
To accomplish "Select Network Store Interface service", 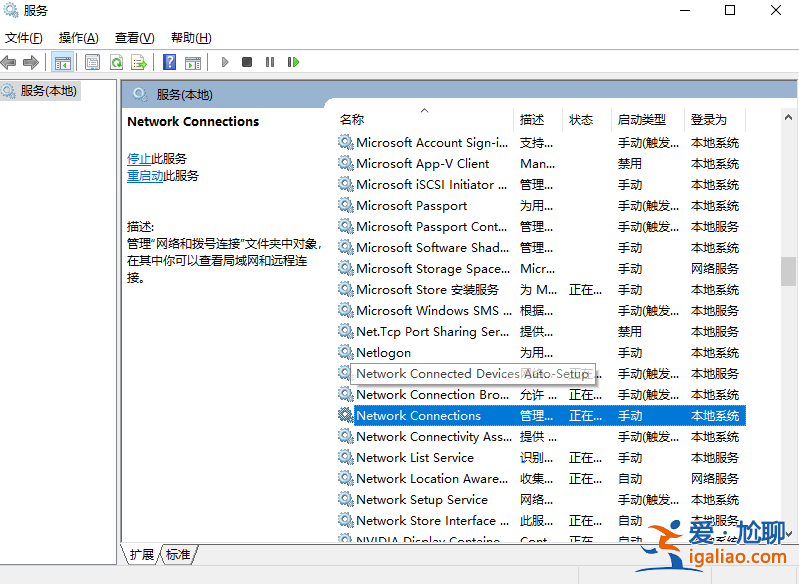I will coord(433,520).
